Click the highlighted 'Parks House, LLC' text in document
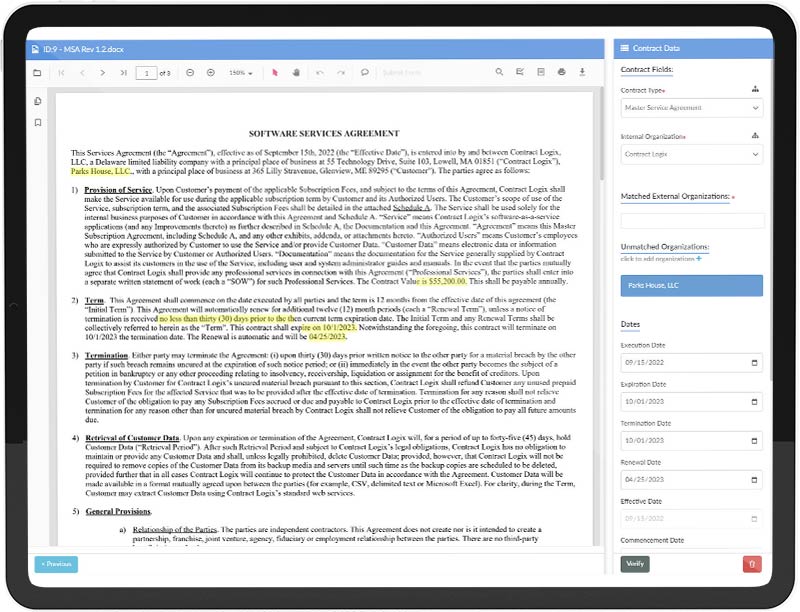This screenshot has width=800, height=612. coord(101,171)
